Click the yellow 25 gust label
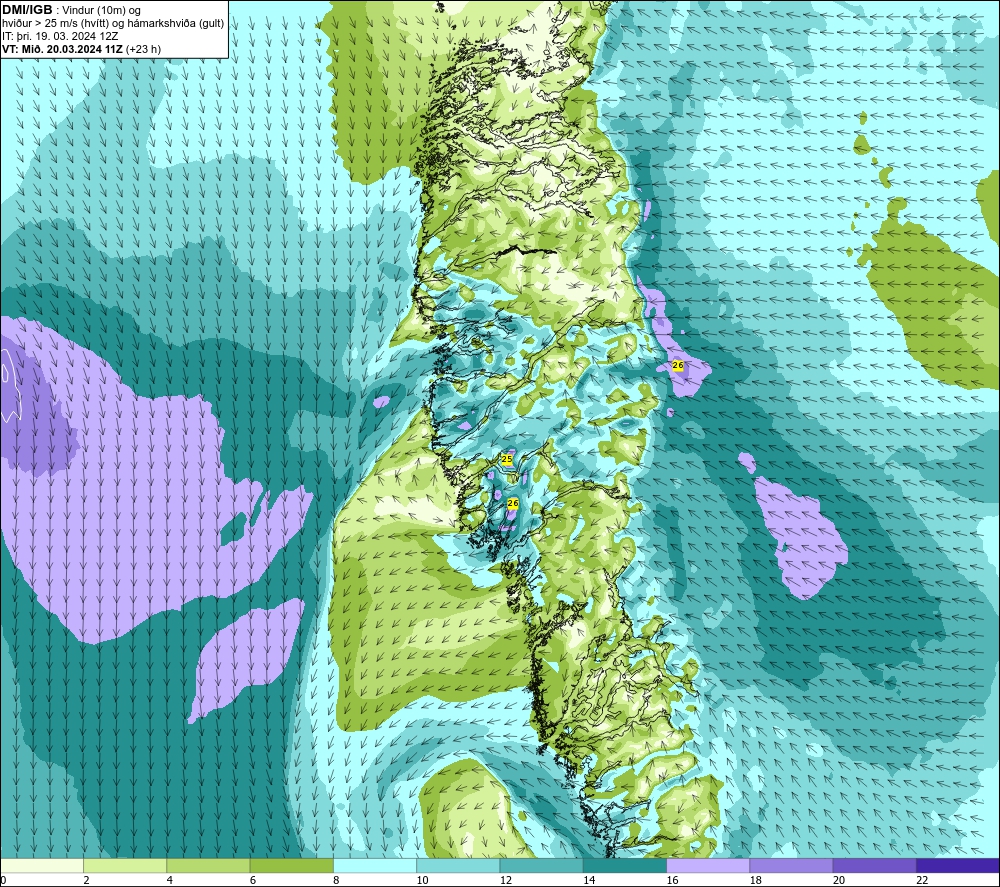 pos(507,459)
